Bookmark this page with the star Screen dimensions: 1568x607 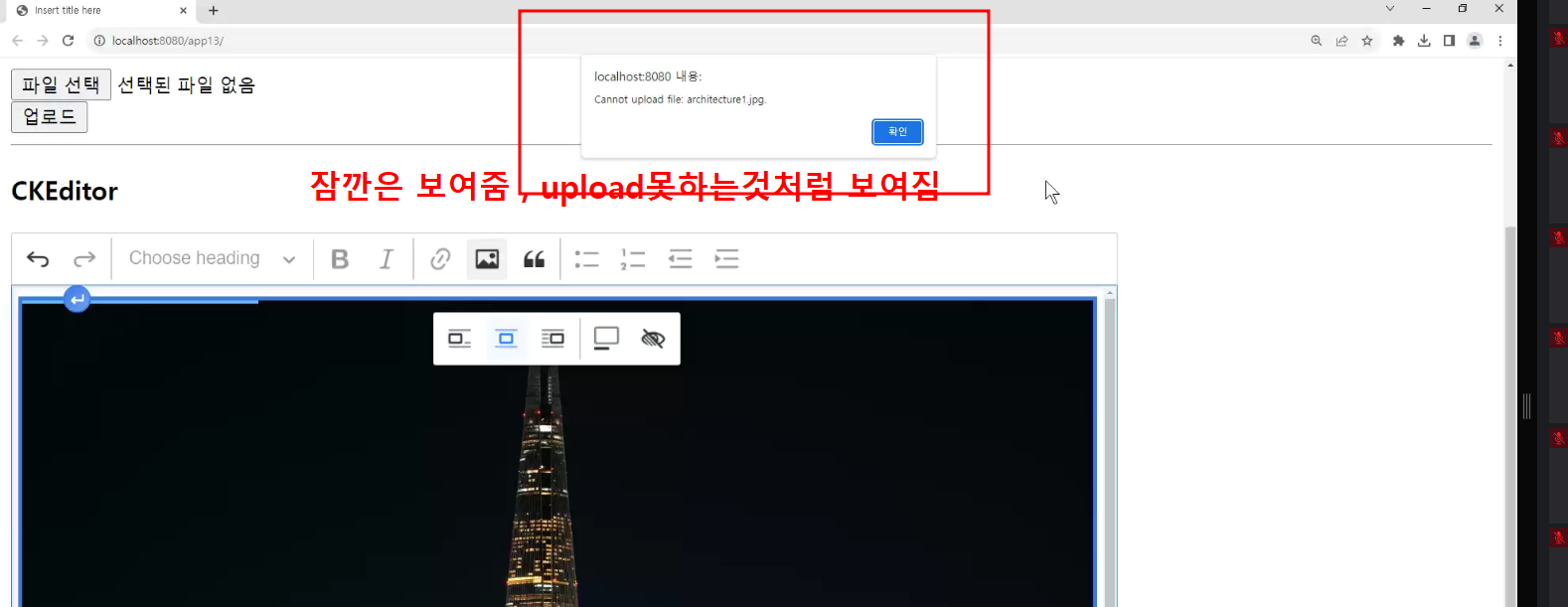[1367, 41]
